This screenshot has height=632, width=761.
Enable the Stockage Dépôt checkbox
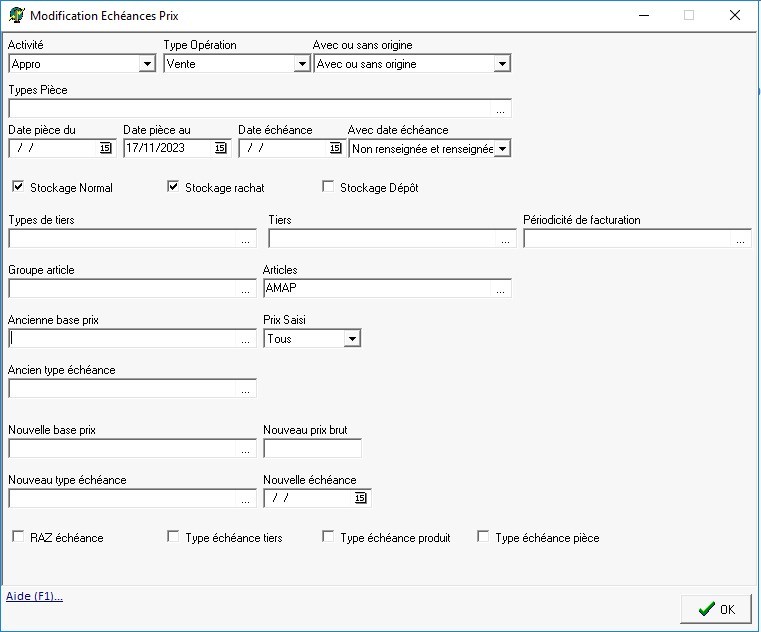point(328,187)
